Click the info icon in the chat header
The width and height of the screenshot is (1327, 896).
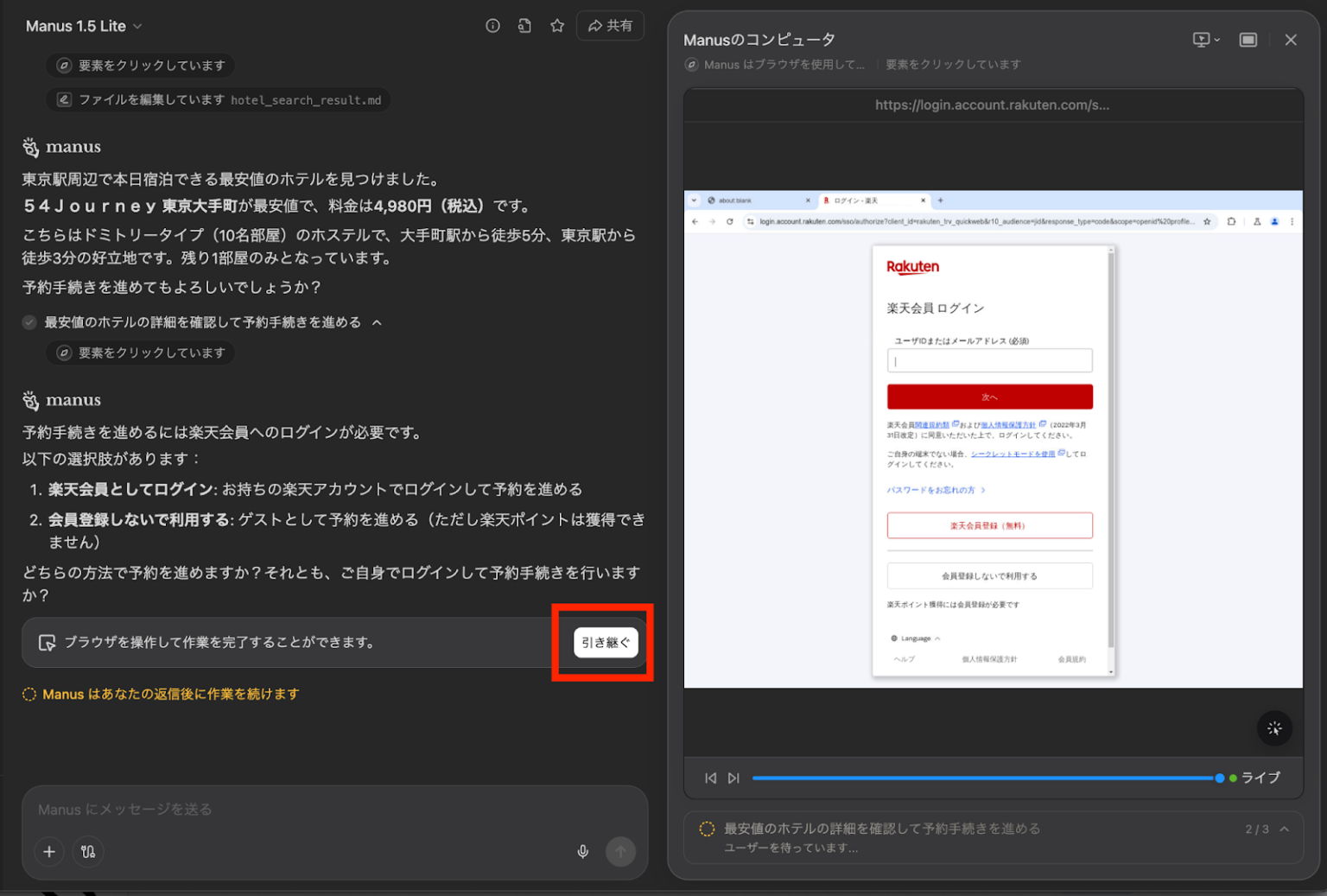pyautogui.click(x=492, y=25)
